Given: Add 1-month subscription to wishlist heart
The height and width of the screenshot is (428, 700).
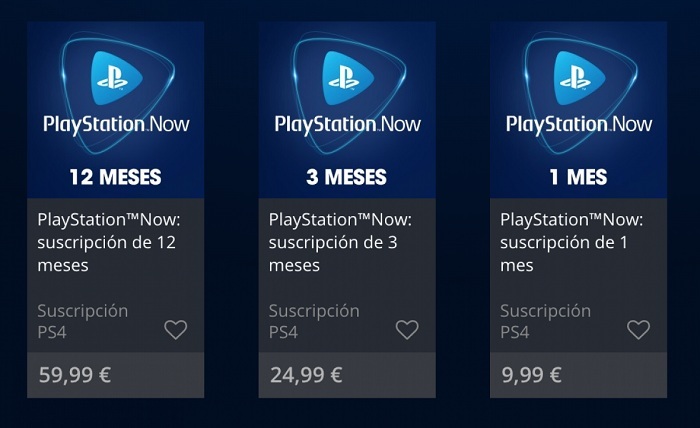Looking at the screenshot, I should pyautogui.click(x=638, y=329).
